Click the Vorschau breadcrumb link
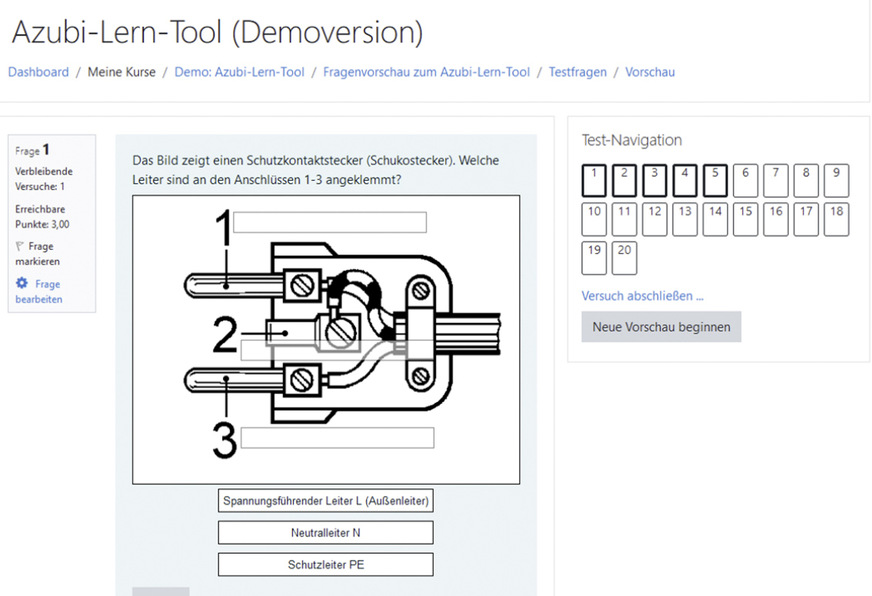The image size is (872, 596). (650, 72)
